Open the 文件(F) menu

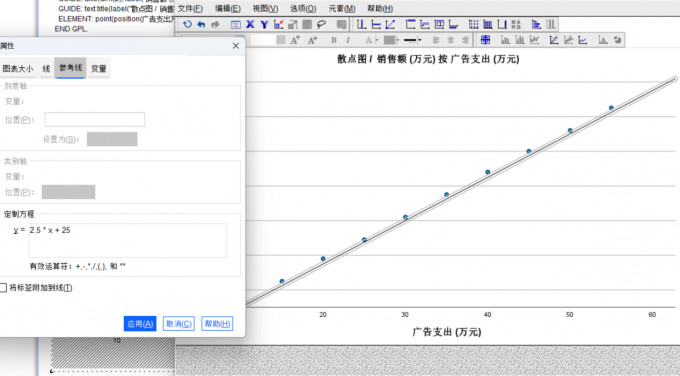click(190, 8)
